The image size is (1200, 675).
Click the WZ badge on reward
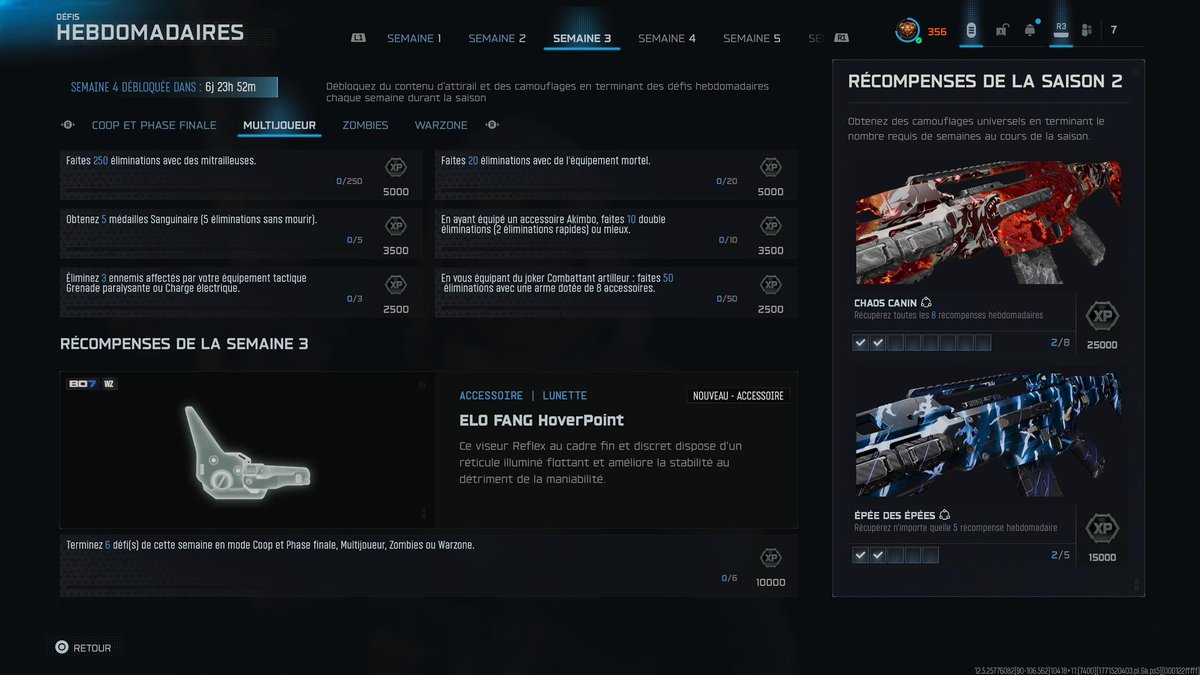point(108,384)
